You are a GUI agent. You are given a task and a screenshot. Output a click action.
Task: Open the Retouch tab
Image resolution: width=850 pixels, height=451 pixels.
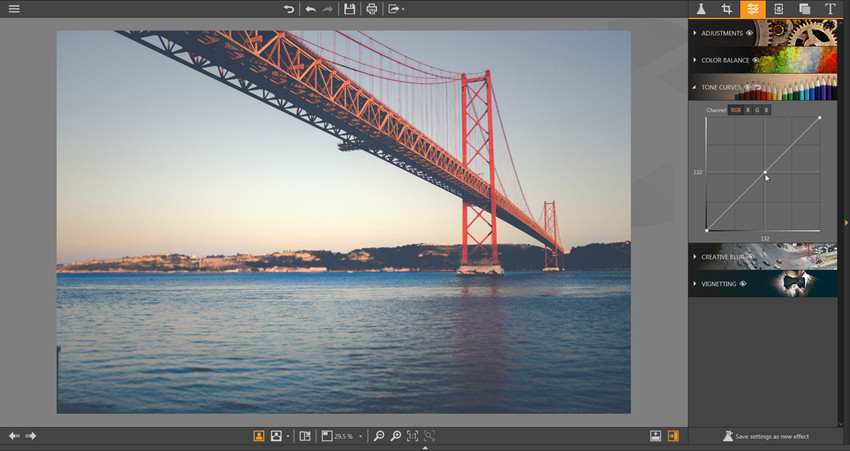[x=778, y=9]
